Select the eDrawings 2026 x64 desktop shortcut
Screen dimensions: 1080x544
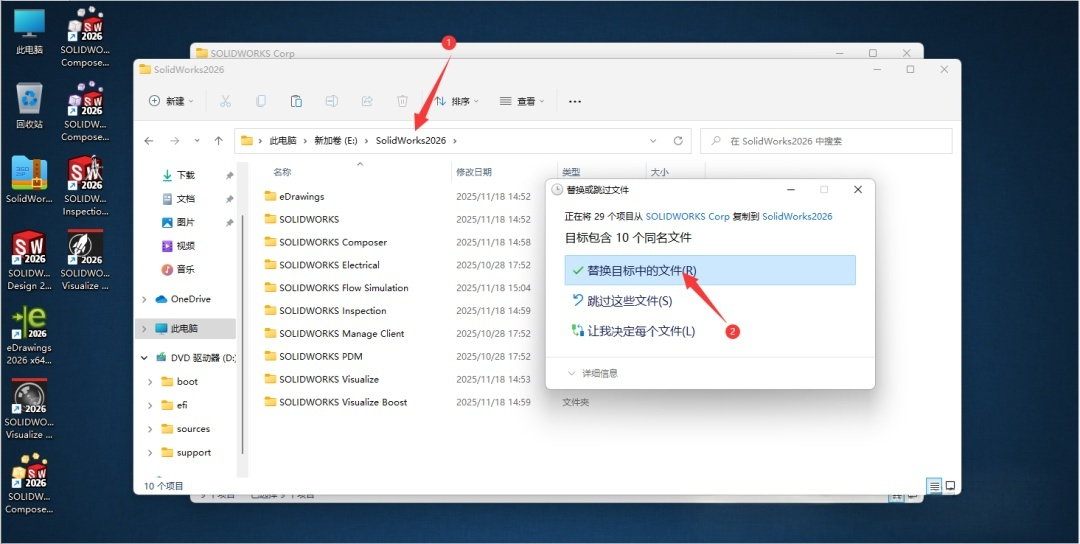click(29, 335)
